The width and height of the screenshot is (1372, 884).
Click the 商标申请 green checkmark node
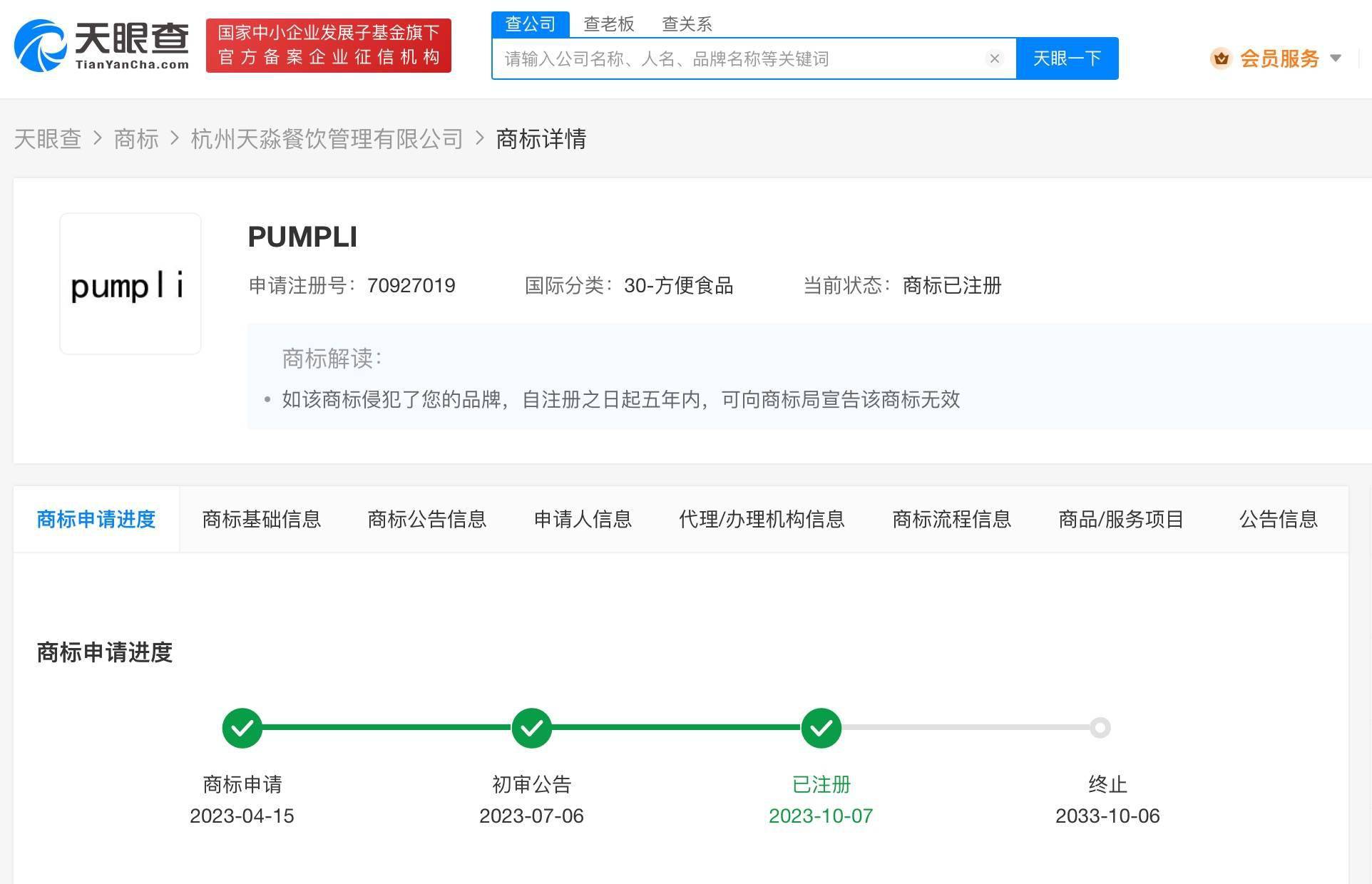coord(242,728)
